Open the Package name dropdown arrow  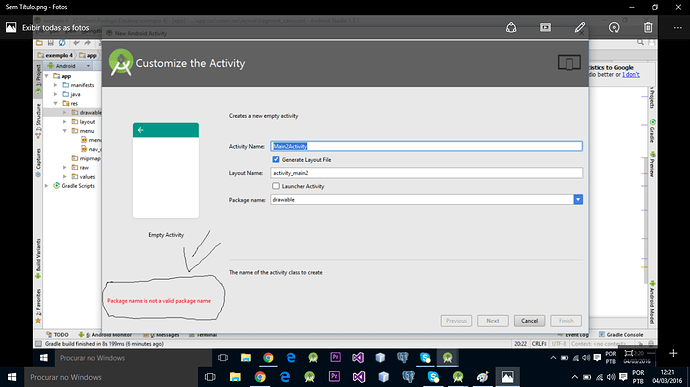[x=578, y=199]
